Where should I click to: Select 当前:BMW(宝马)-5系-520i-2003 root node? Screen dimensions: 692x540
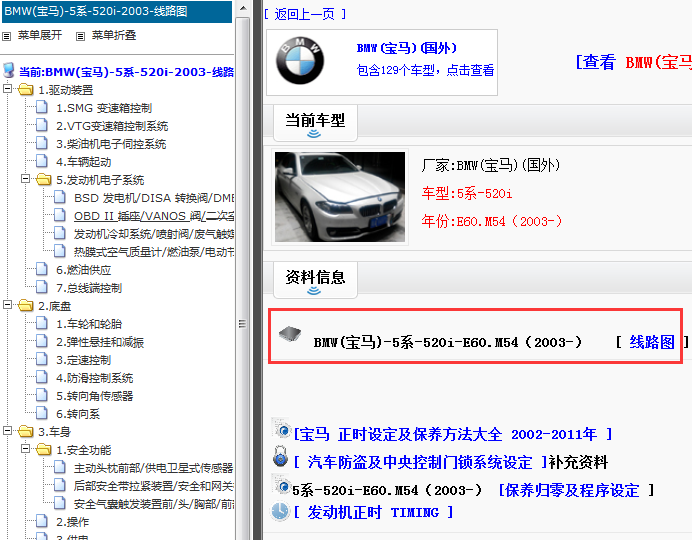tap(126, 72)
